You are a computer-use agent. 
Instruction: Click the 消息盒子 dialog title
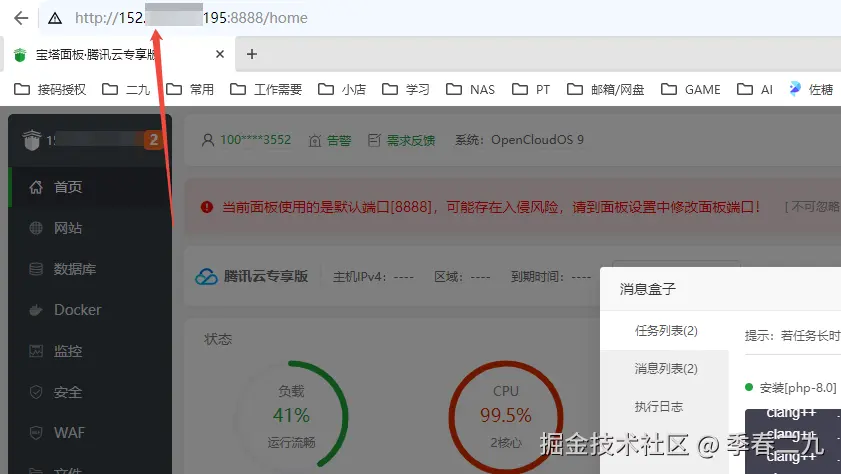647,290
